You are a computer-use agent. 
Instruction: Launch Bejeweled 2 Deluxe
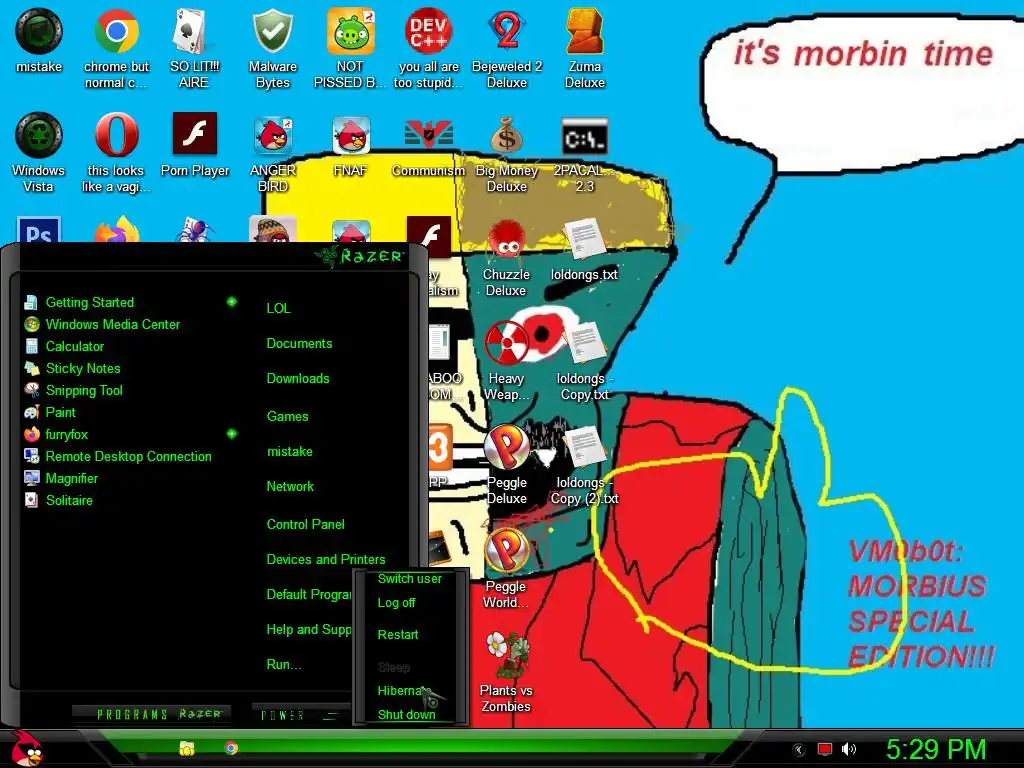(507, 48)
